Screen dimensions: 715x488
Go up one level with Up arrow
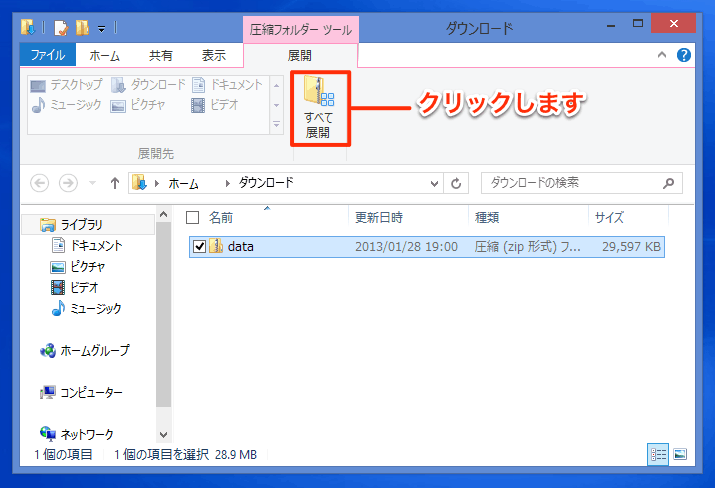click(x=114, y=183)
